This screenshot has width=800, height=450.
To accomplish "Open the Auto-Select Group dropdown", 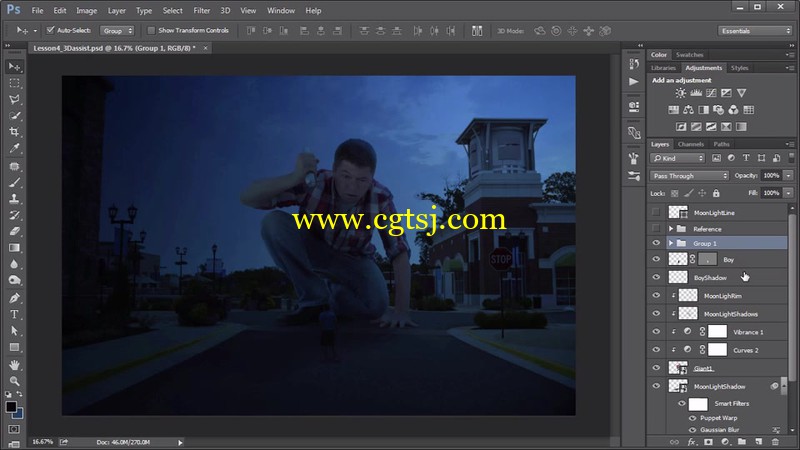I will pyautogui.click(x=117, y=31).
